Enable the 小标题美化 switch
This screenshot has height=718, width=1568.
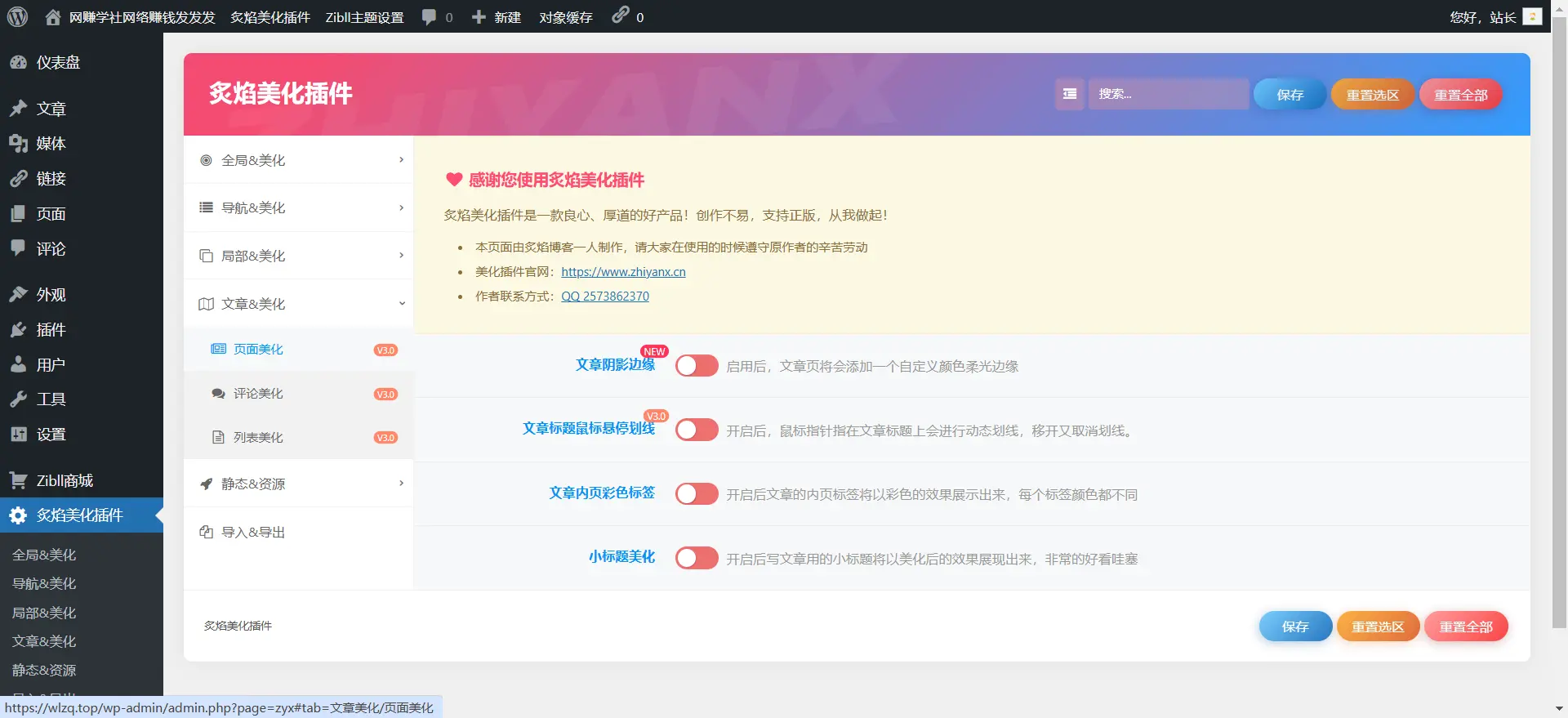coord(697,558)
